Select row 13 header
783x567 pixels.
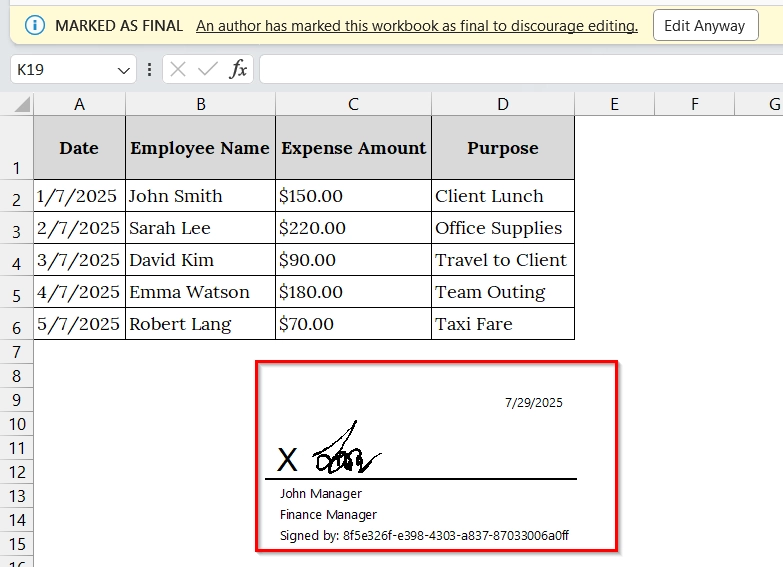point(16,496)
